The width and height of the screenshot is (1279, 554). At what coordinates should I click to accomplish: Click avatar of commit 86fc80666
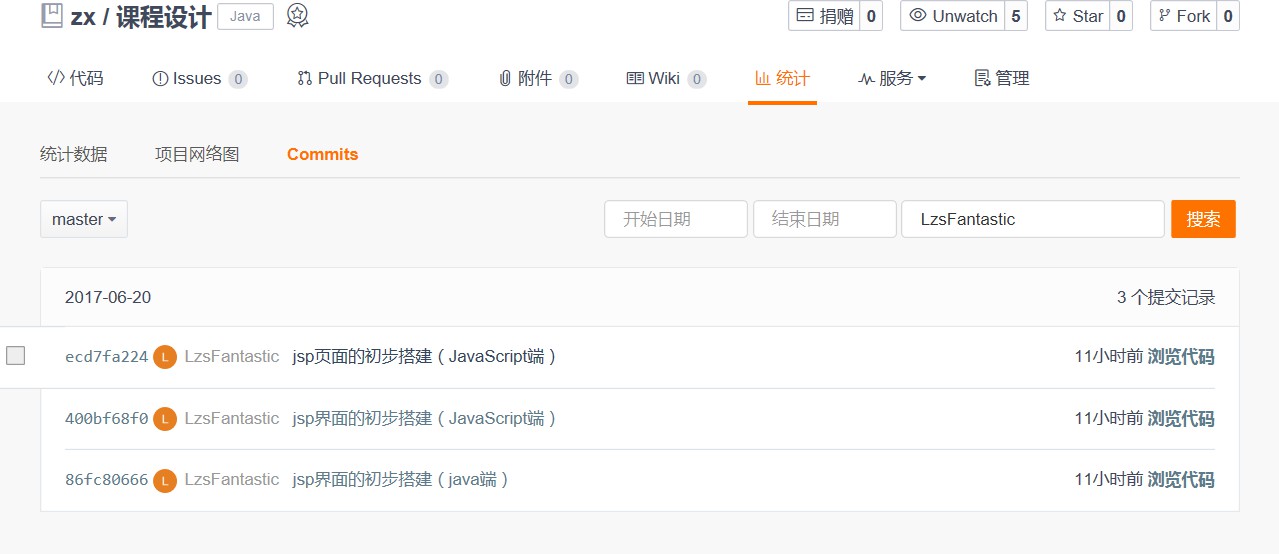tap(165, 480)
